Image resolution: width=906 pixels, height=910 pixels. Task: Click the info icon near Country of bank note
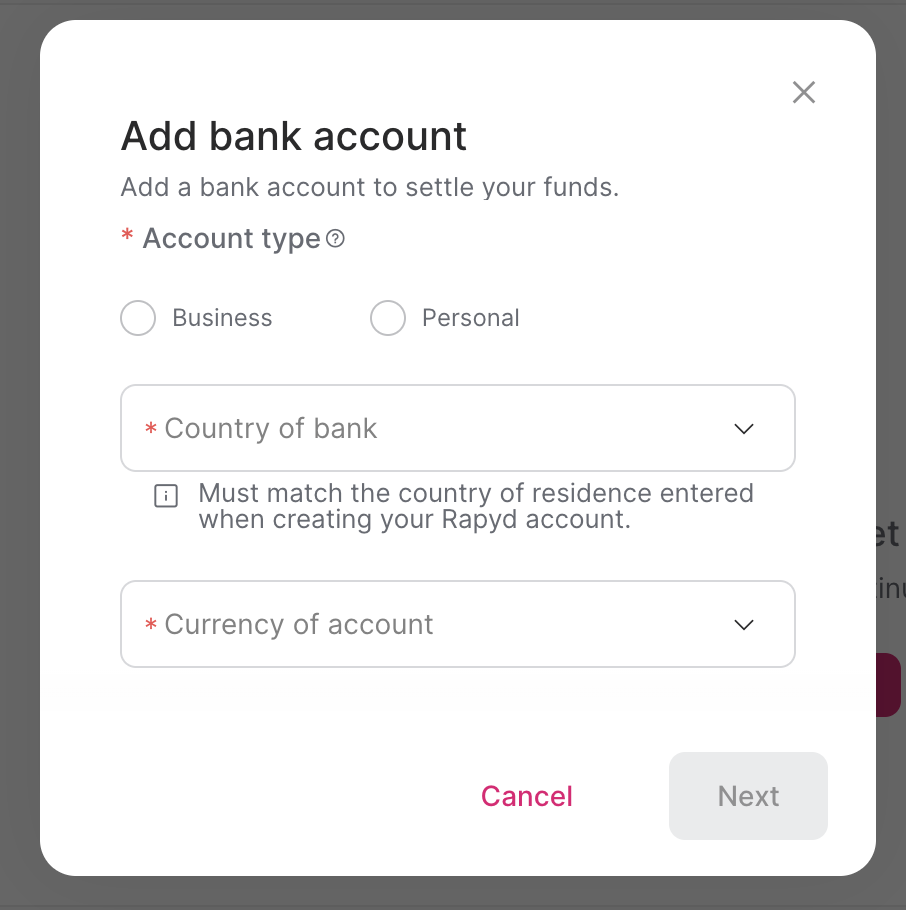(165, 495)
